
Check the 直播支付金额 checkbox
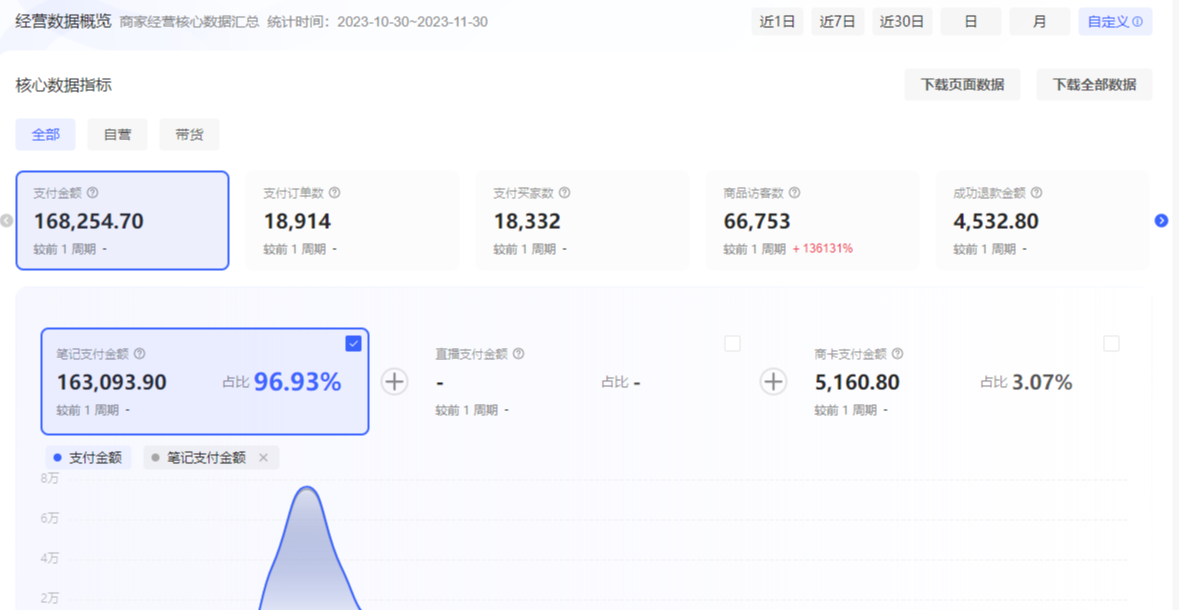(732, 343)
